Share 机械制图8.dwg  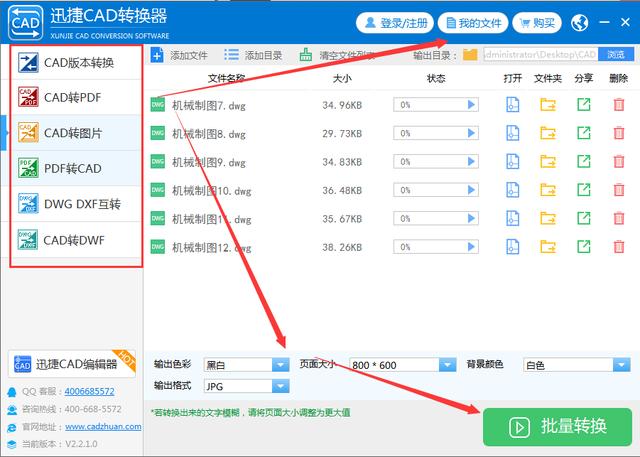pyautogui.click(x=584, y=133)
